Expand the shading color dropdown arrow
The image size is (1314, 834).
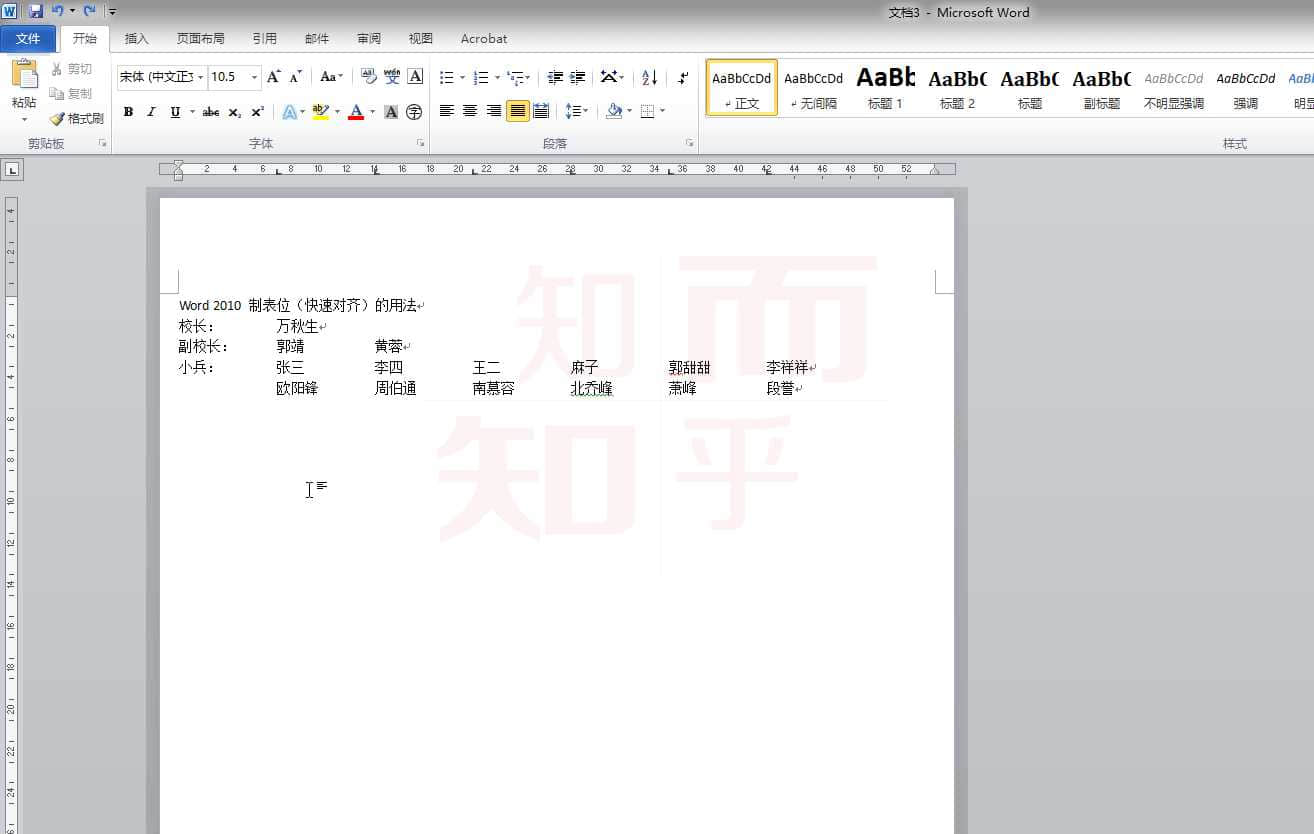point(630,111)
